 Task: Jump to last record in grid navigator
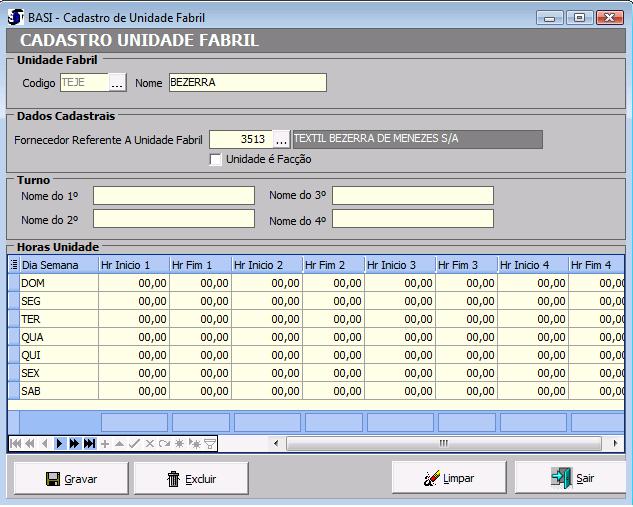click(90, 443)
